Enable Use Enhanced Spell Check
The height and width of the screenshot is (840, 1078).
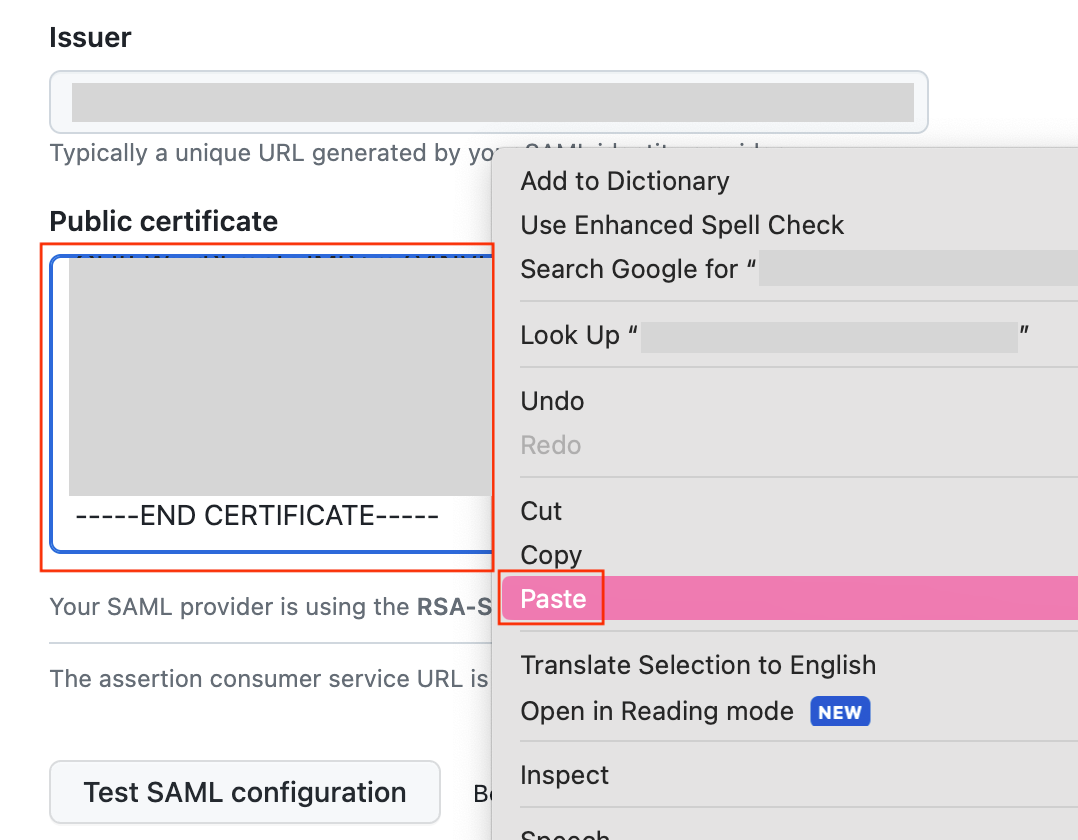[682, 225]
